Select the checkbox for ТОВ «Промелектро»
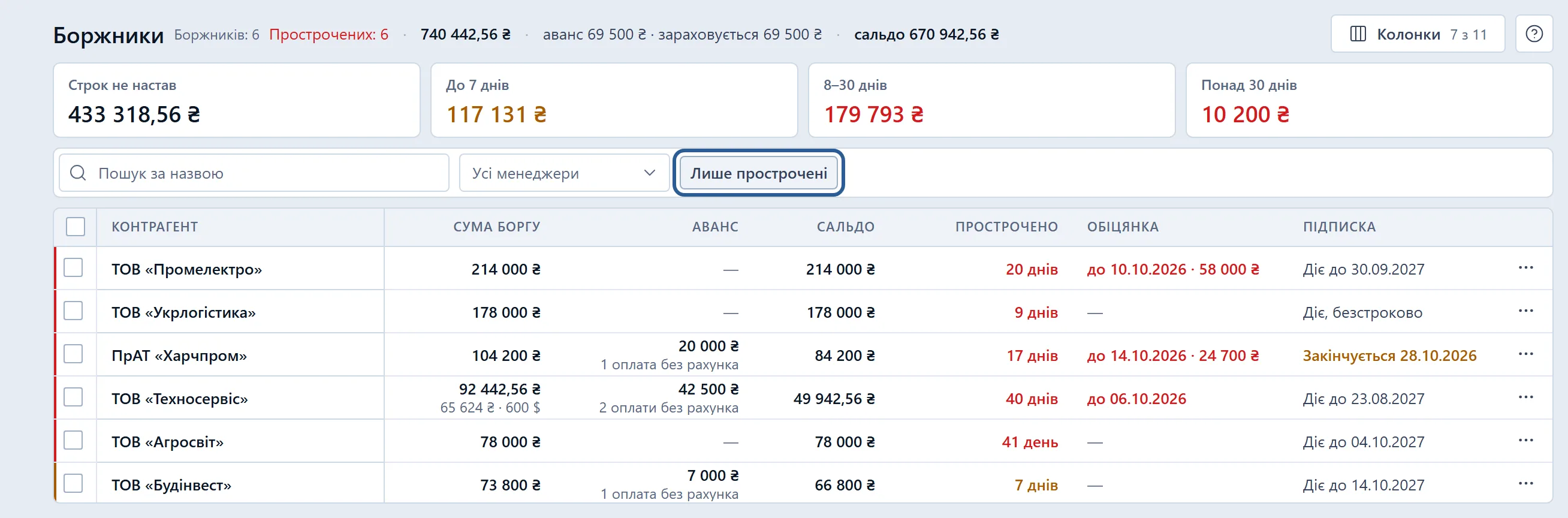This screenshot has width=1568, height=518. 73,268
